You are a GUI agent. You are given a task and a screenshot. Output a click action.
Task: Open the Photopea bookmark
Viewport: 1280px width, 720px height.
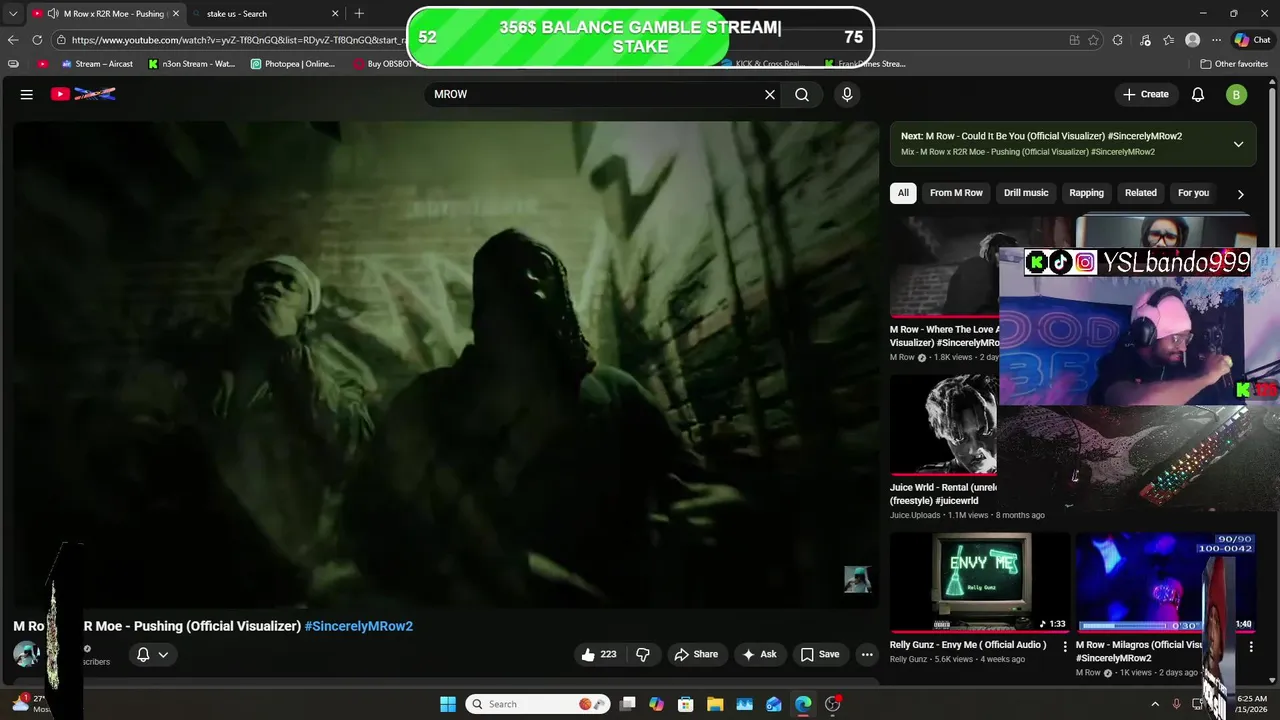(293, 64)
